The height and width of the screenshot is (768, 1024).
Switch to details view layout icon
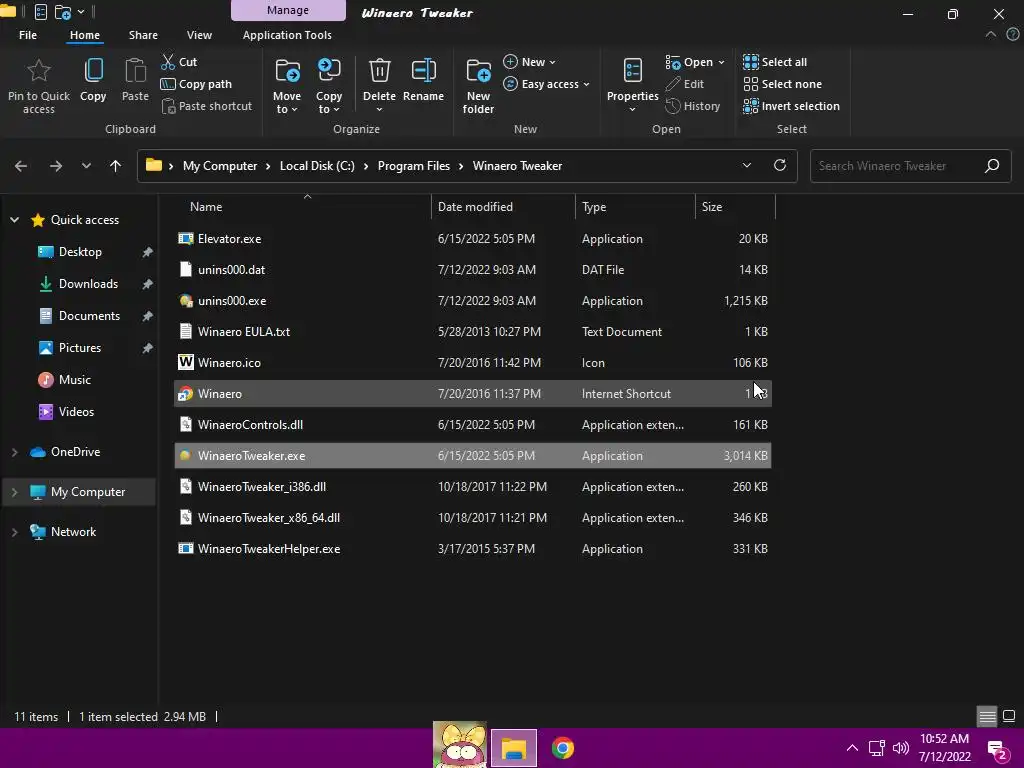click(987, 716)
